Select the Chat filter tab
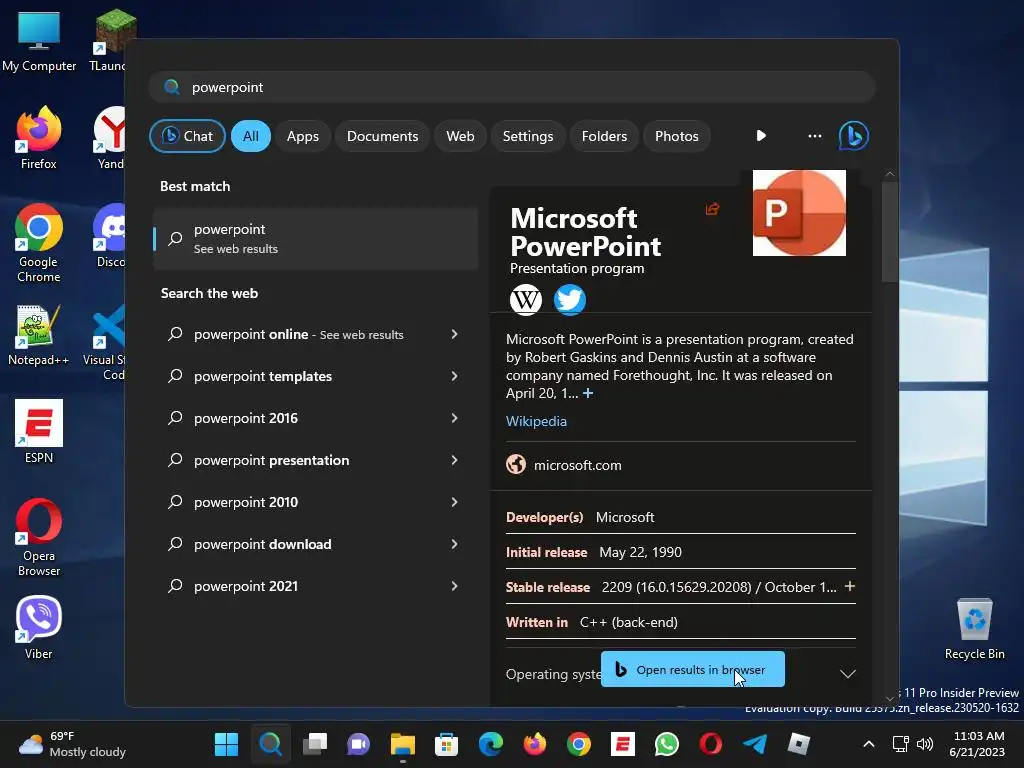1024x768 pixels. click(187, 136)
